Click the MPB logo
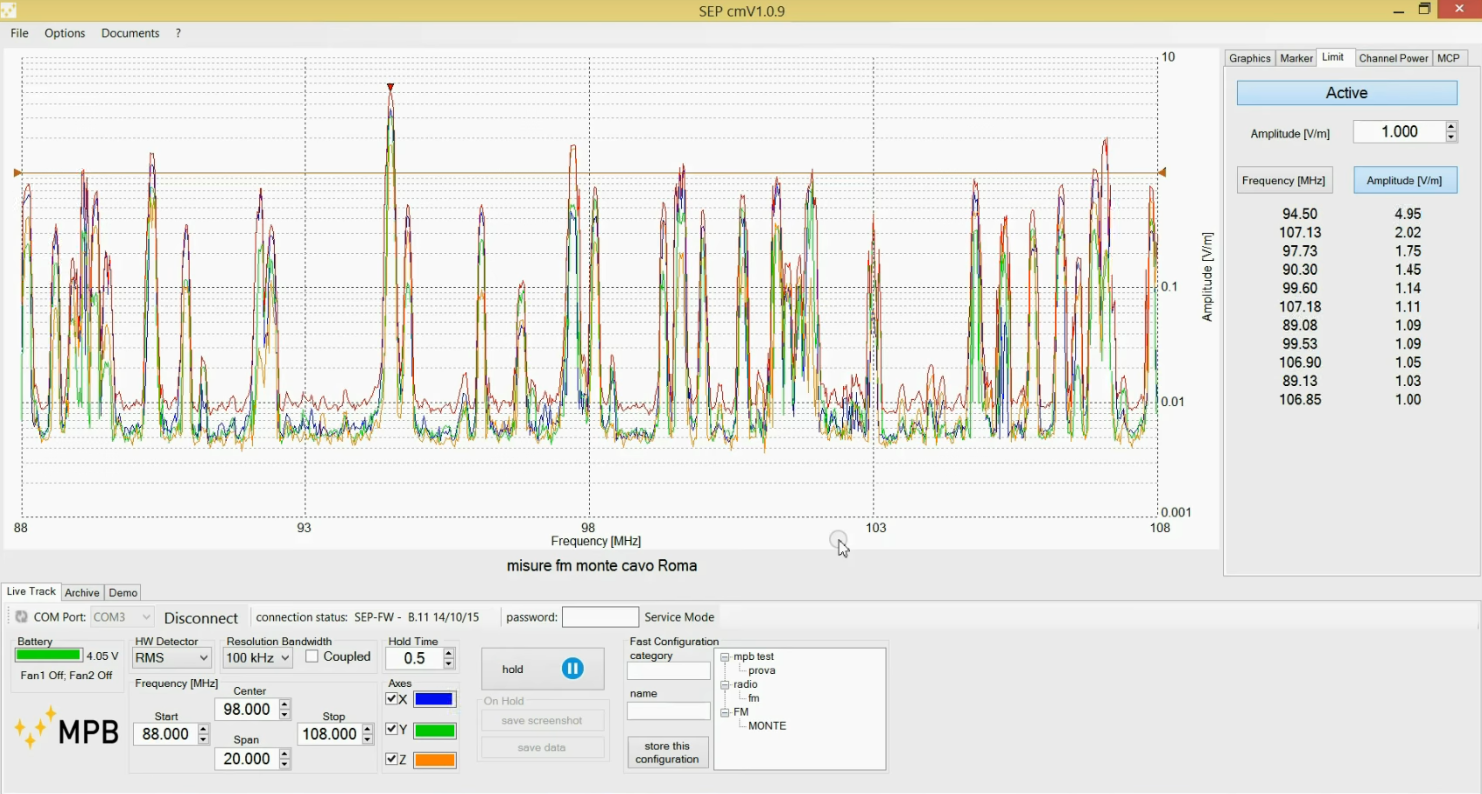This screenshot has height=794, width=1482. coord(67,730)
